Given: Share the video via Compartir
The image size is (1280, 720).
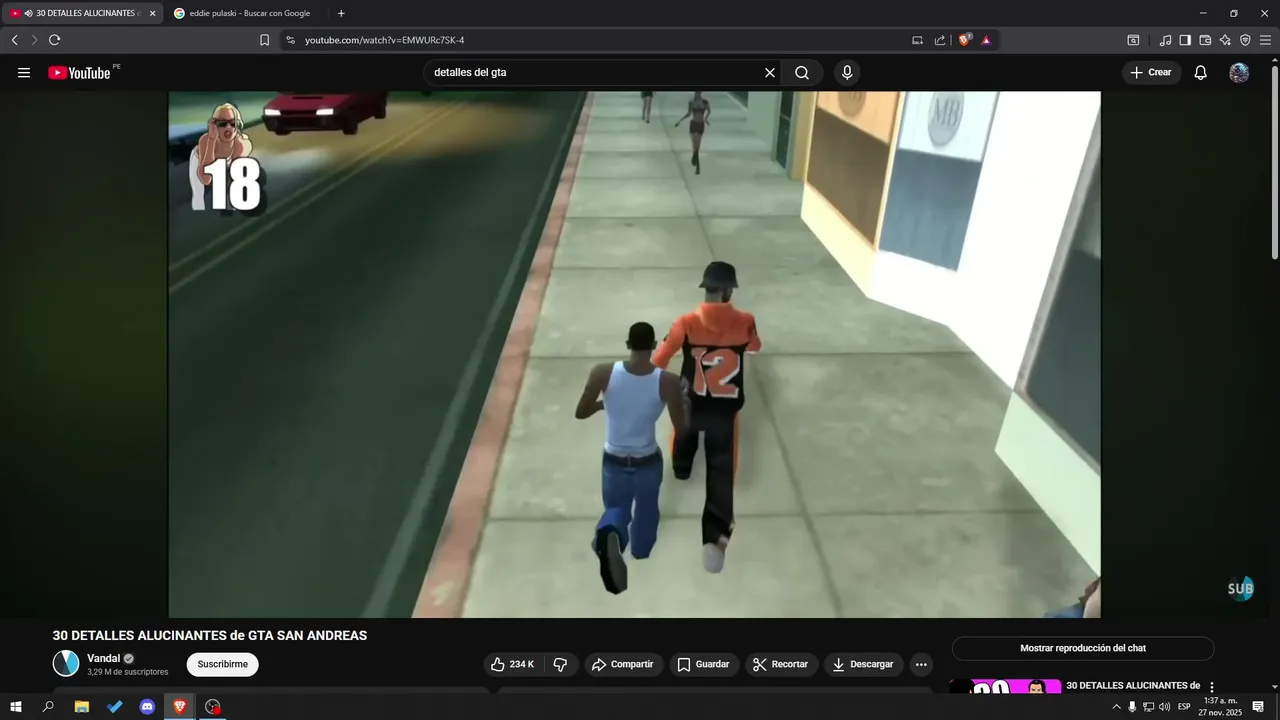Looking at the screenshot, I should click(x=623, y=664).
